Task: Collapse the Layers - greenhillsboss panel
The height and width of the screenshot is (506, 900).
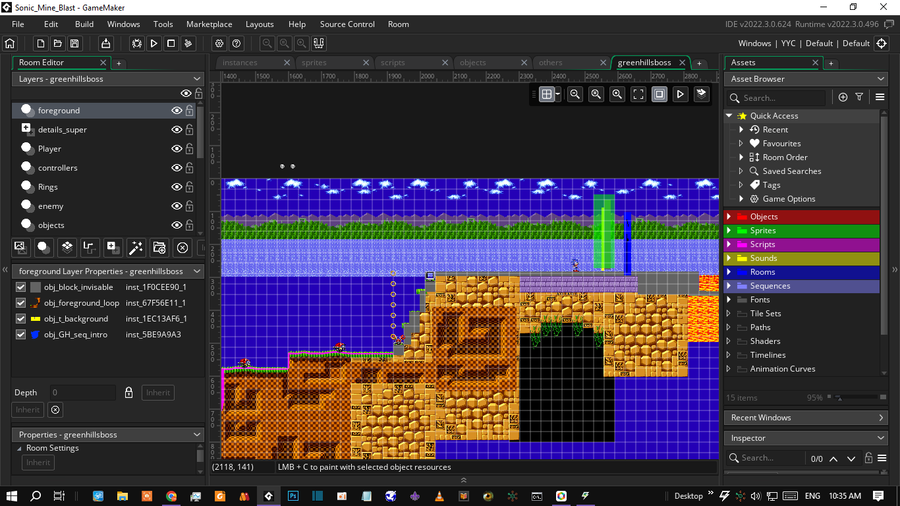Action: click(197, 79)
